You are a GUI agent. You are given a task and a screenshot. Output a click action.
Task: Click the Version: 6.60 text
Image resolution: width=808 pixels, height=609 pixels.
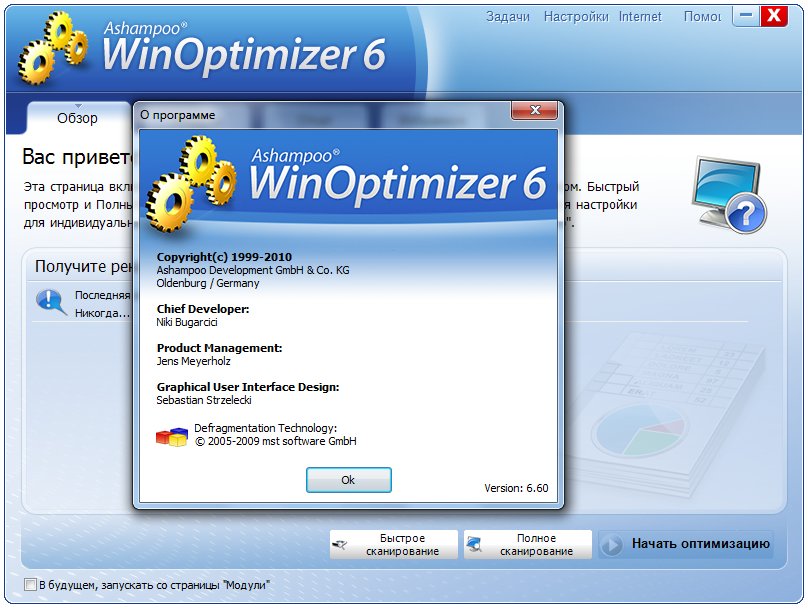pyautogui.click(x=516, y=488)
